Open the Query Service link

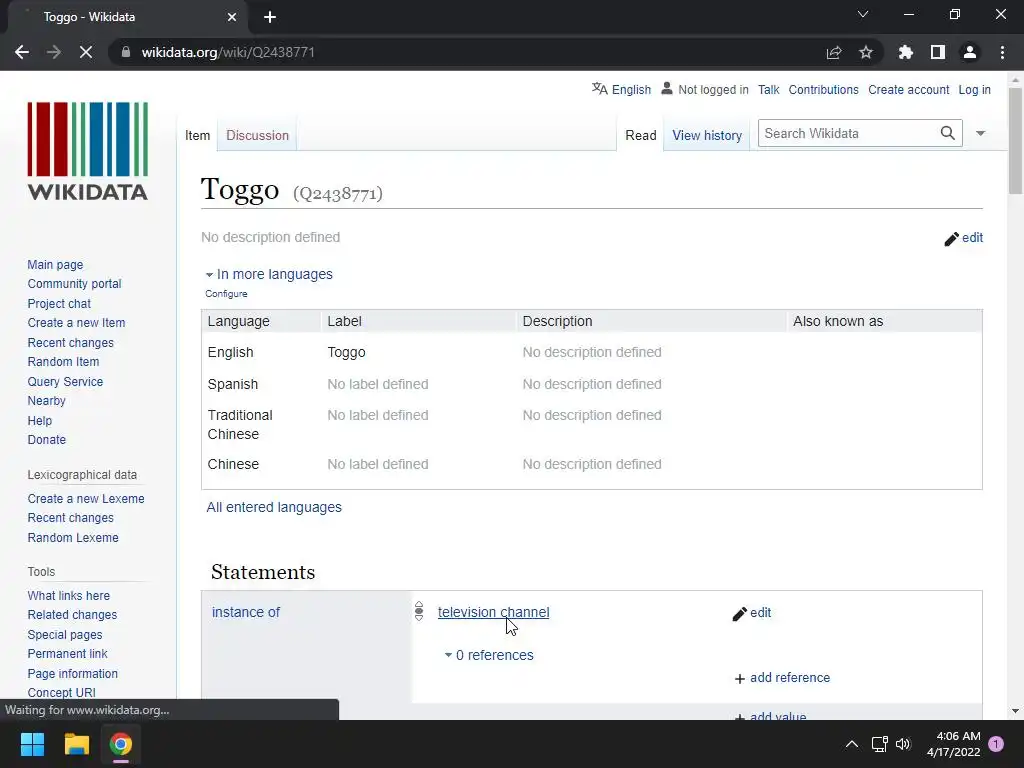pyautogui.click(x=65, y=381)
